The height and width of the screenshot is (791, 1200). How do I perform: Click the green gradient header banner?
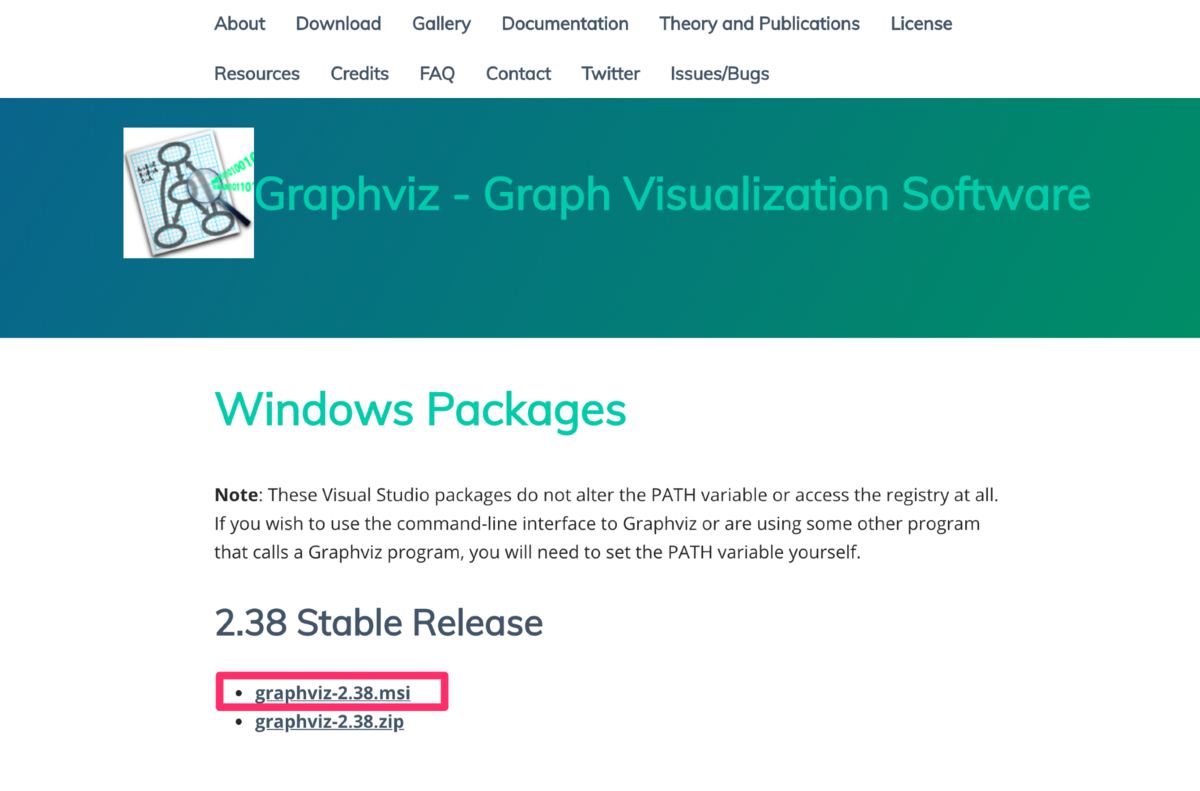click(x=600, y=218)
